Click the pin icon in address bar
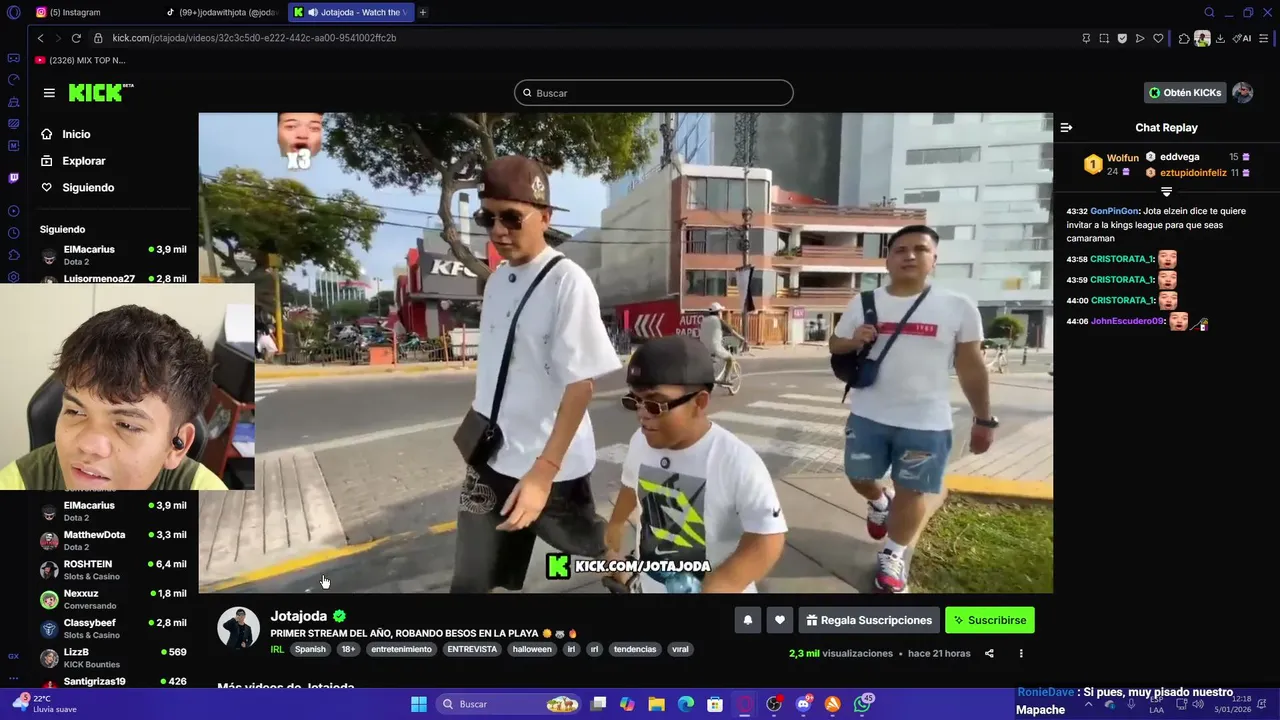This screenshot has height=720, width=1280. click(x=1086, y=38)
